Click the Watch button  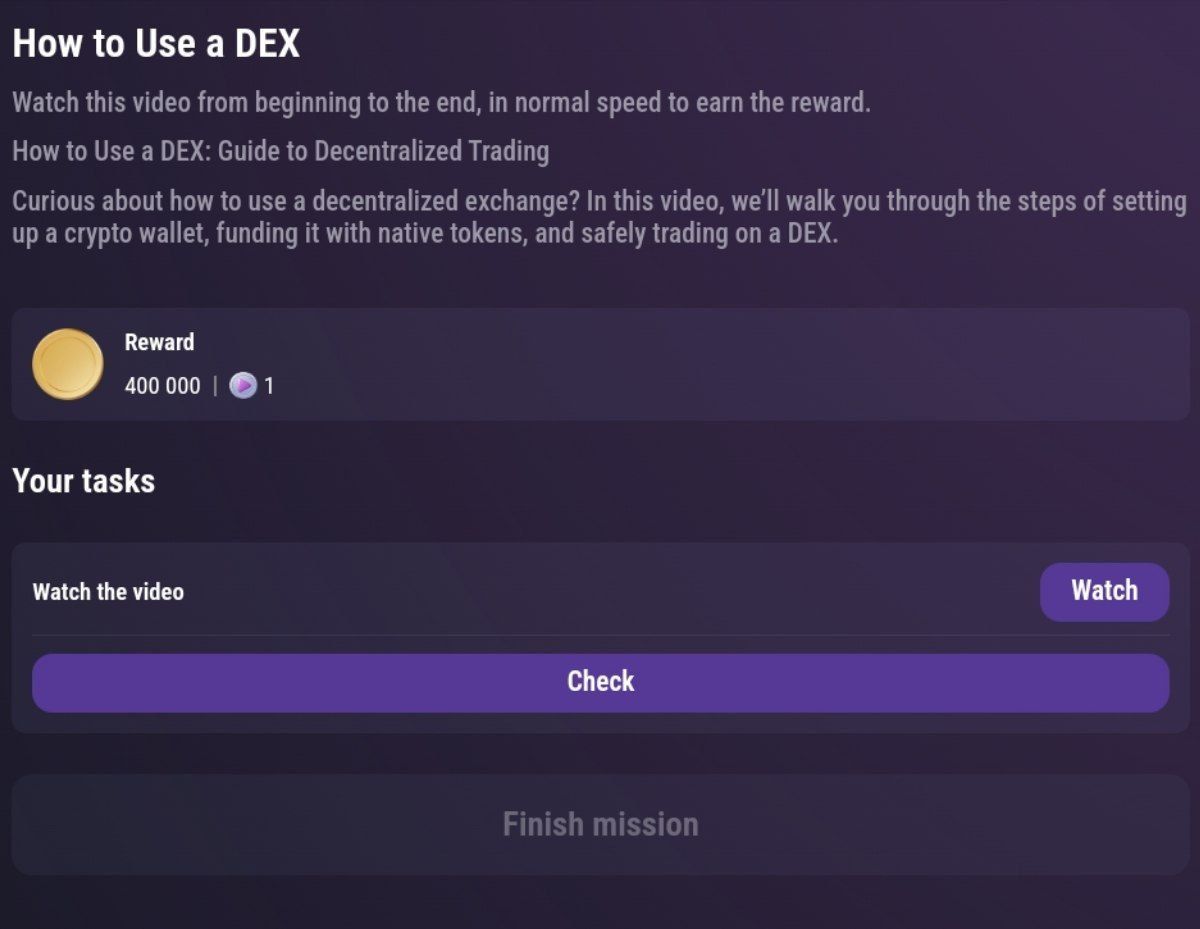coord(1104,591)
